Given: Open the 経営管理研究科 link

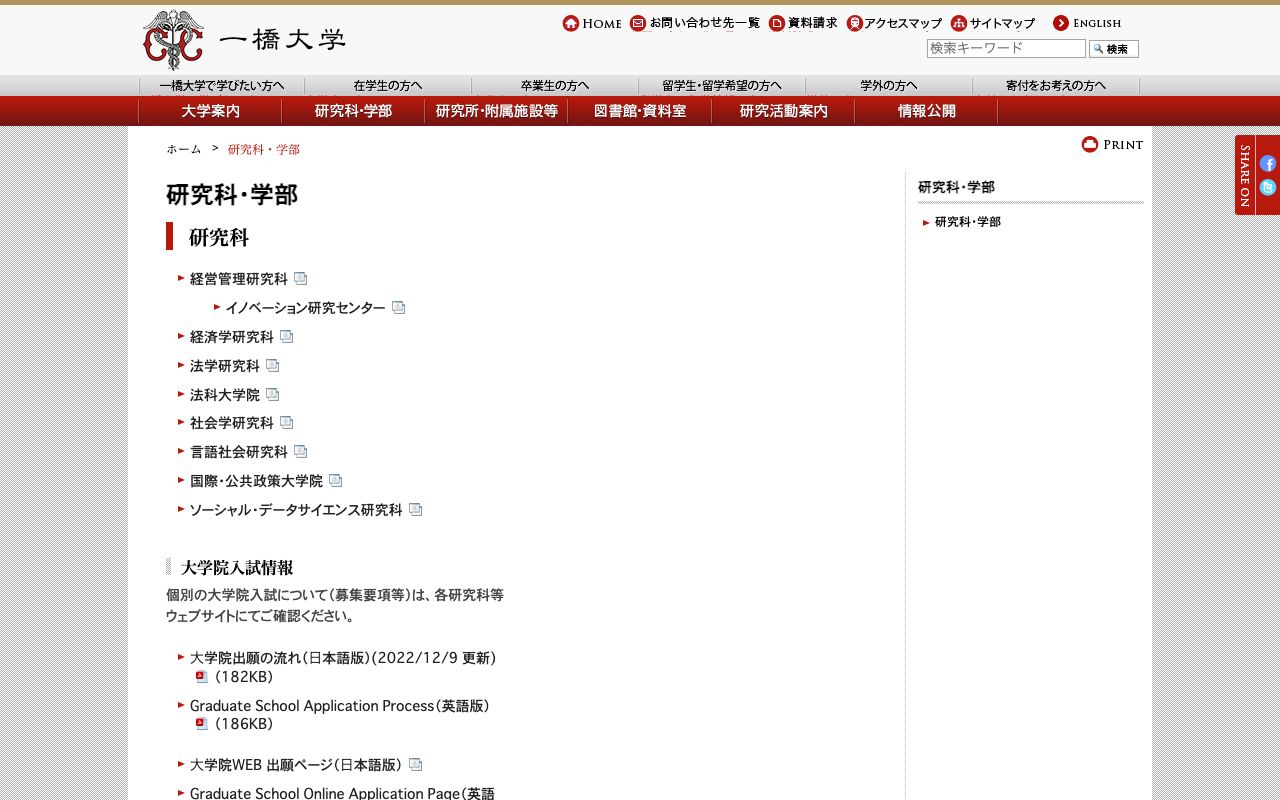Looking at the screenshot, I should (240, 279).
